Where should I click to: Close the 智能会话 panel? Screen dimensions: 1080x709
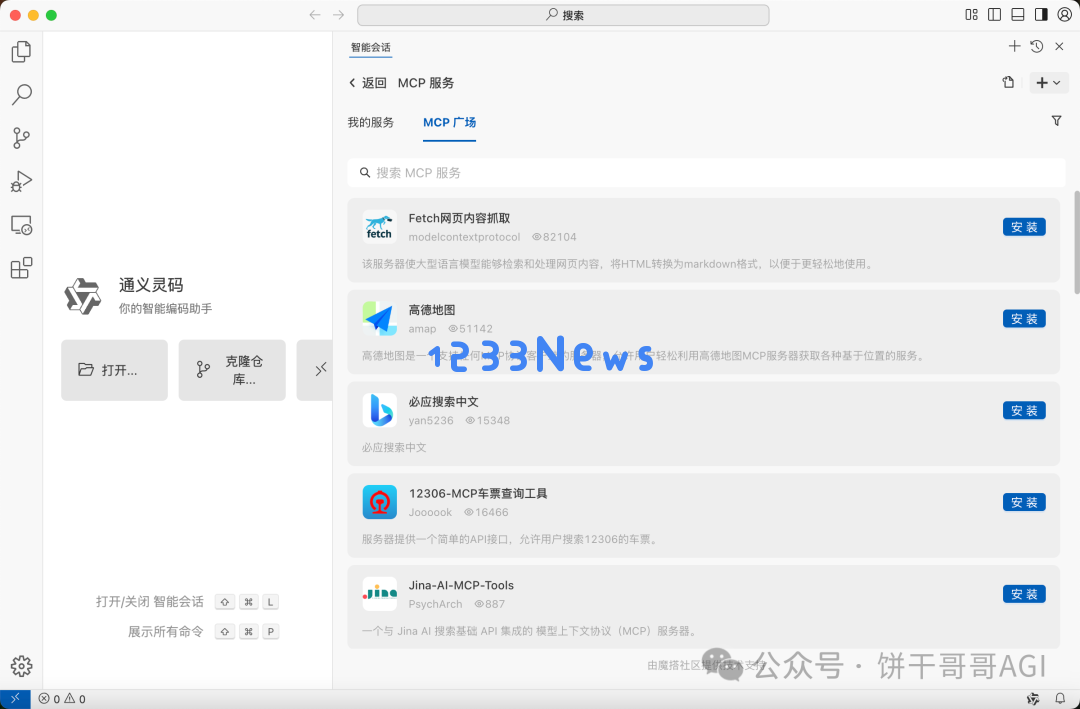pos(1059,46)
